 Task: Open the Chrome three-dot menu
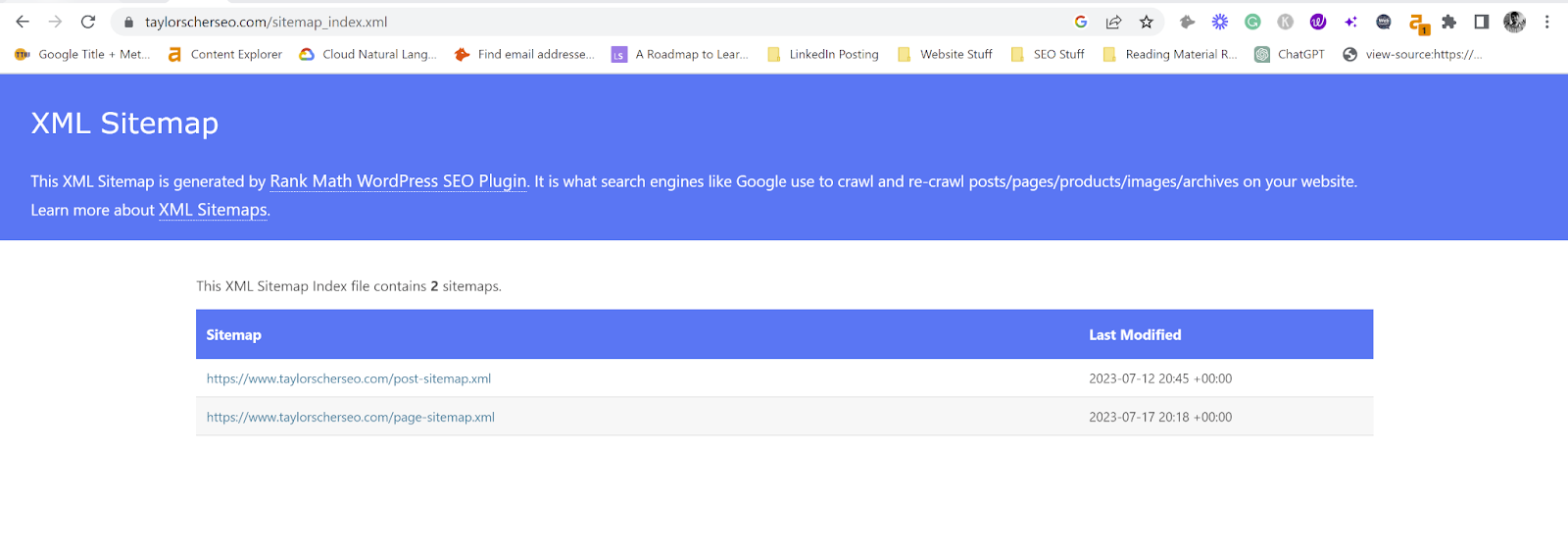tap(1547, 22)
